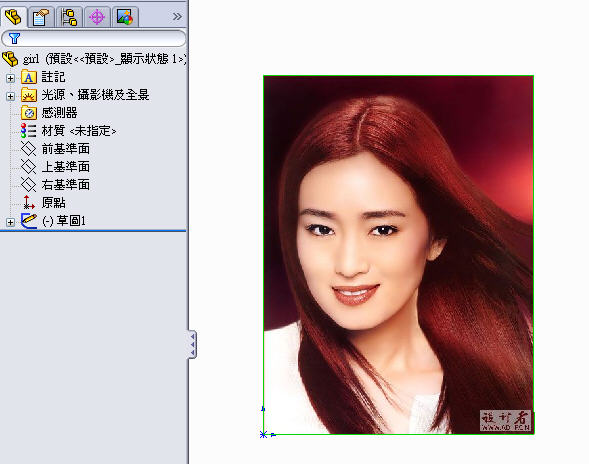Open the FeatureManager design tree tab
The width and height of the screenshot is (589, 464).
(14, 17)
